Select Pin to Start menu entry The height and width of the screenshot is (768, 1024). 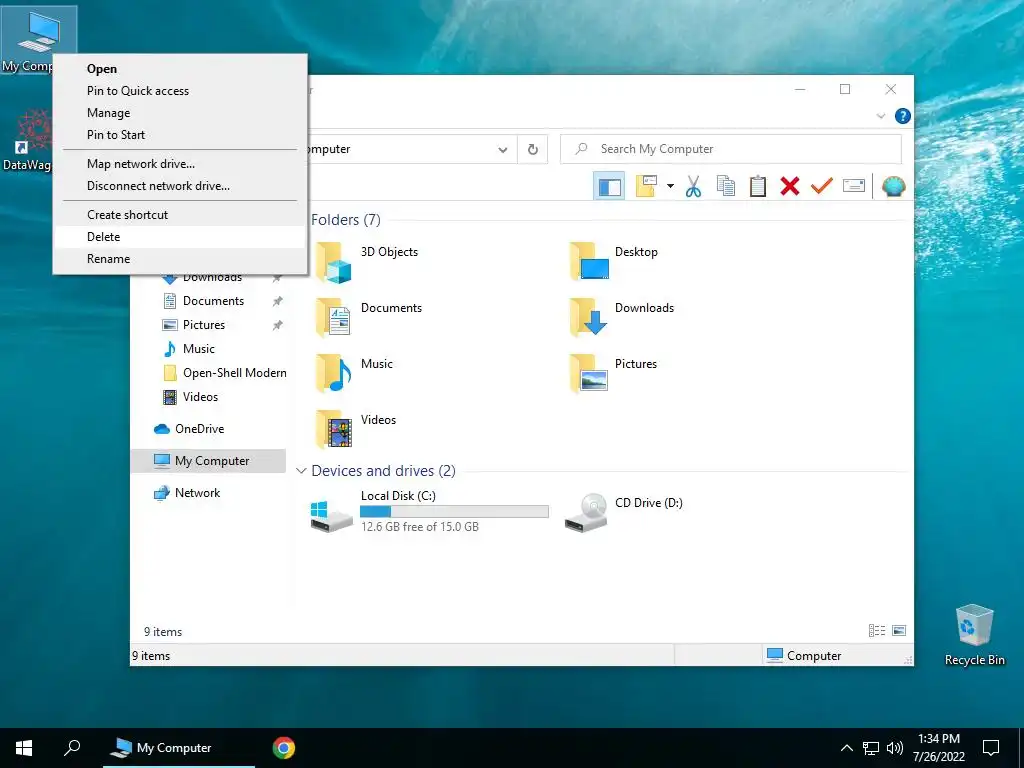coord(180,135)
